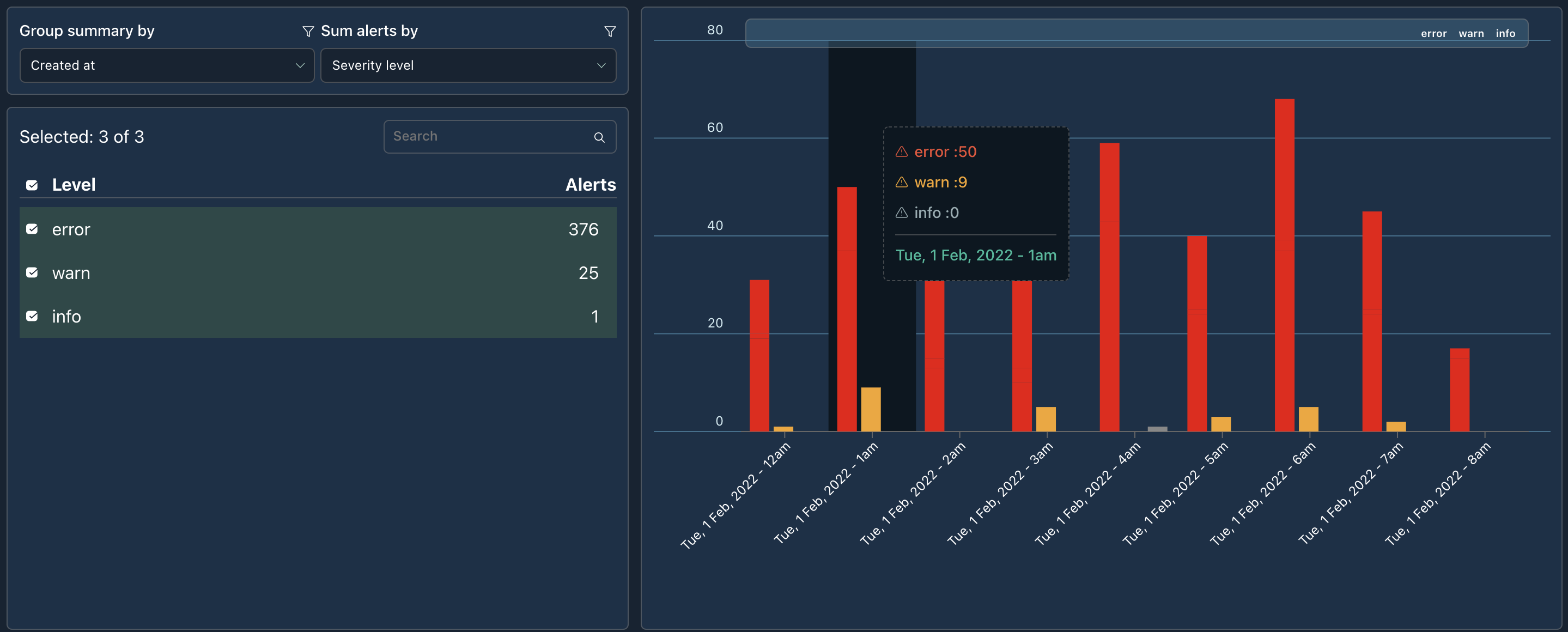Click the info legend item in the chart

coord(1505,33)
